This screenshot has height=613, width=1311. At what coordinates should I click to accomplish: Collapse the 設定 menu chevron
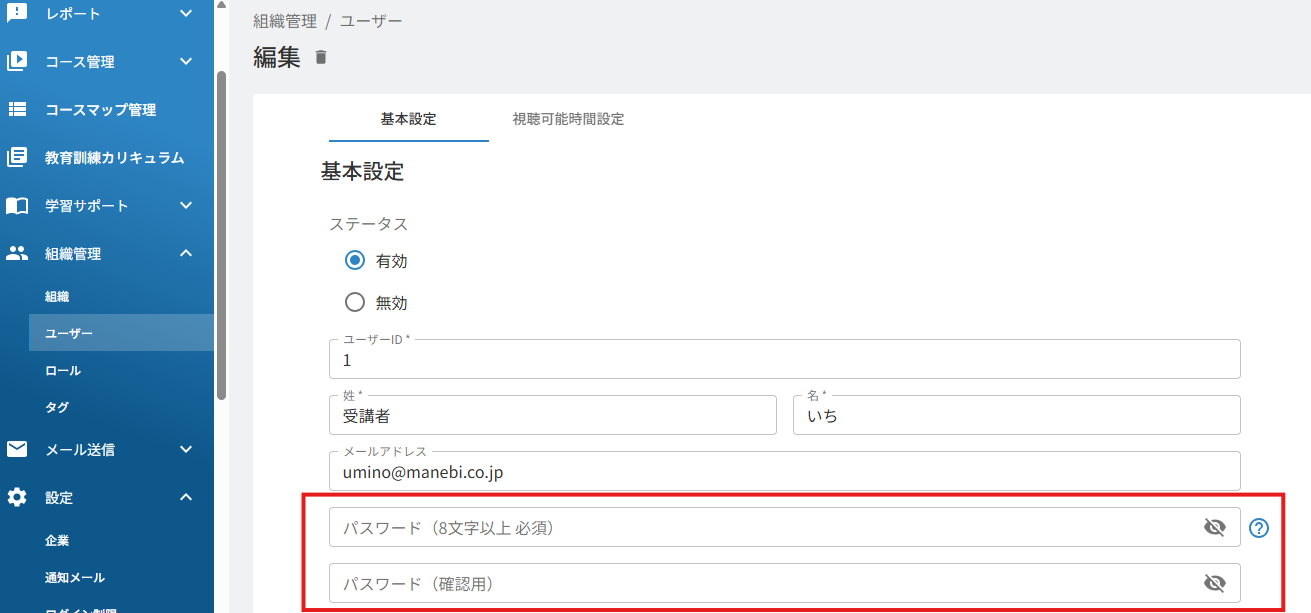186,497
